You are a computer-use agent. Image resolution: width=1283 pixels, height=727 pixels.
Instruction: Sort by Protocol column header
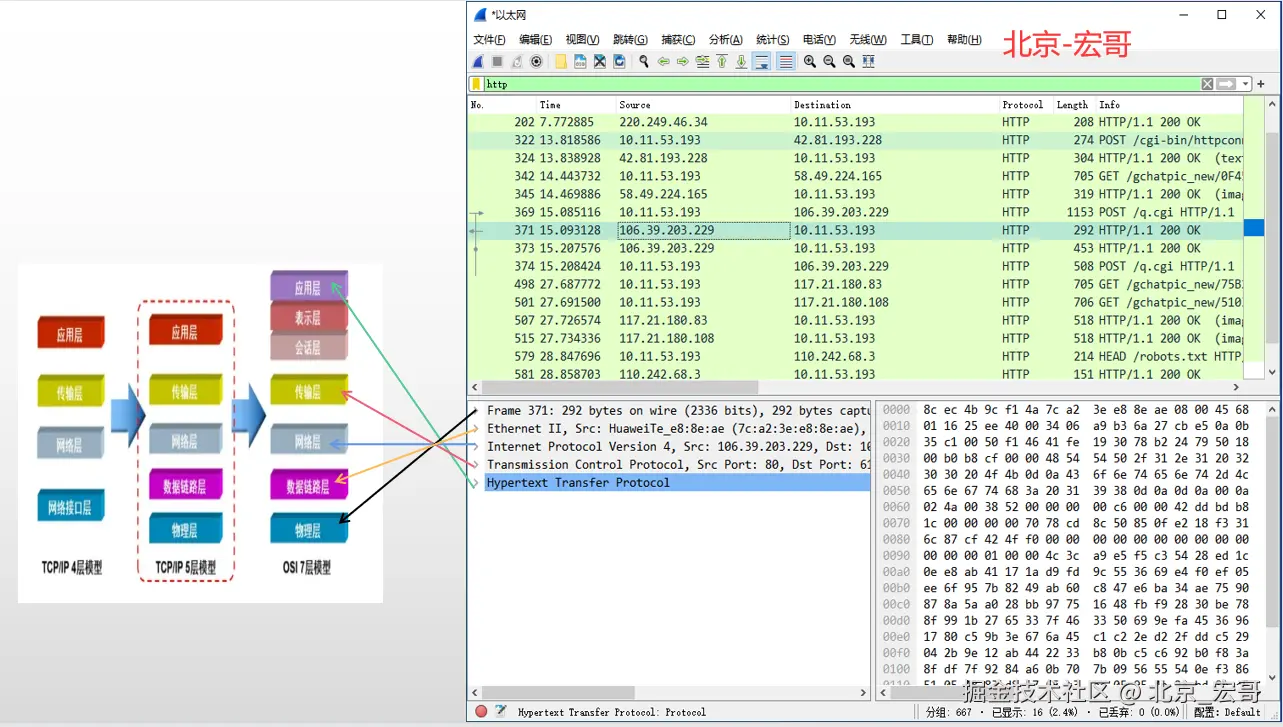click(1026, 104)
